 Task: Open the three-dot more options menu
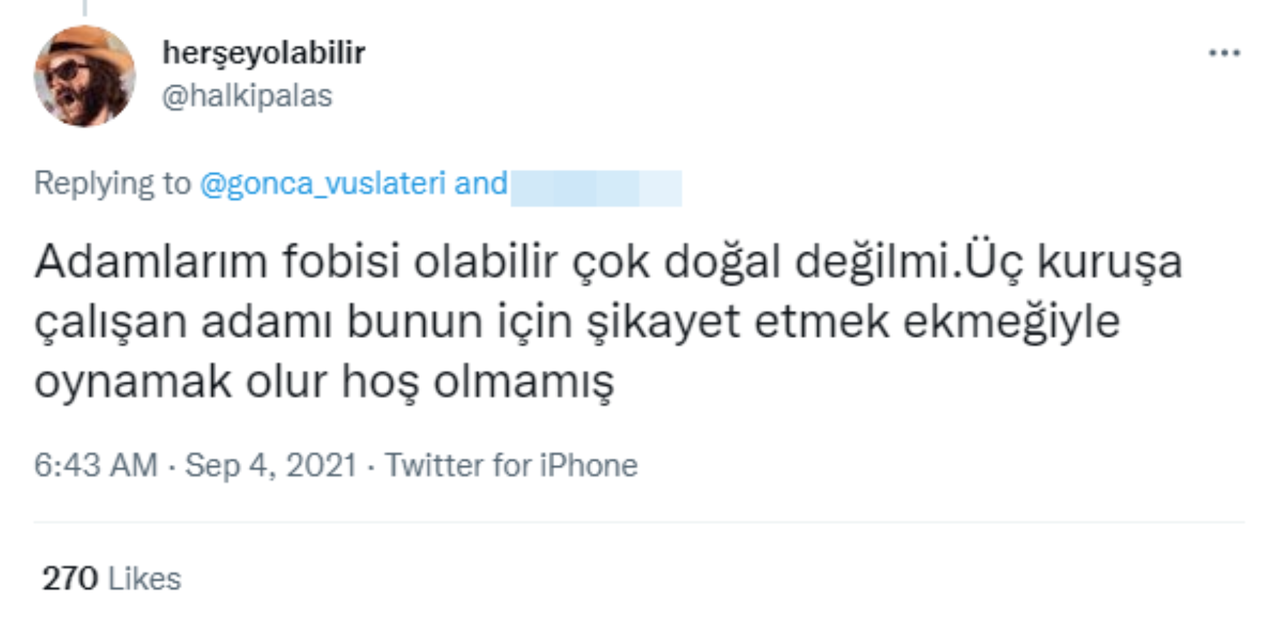point(1224,53)
